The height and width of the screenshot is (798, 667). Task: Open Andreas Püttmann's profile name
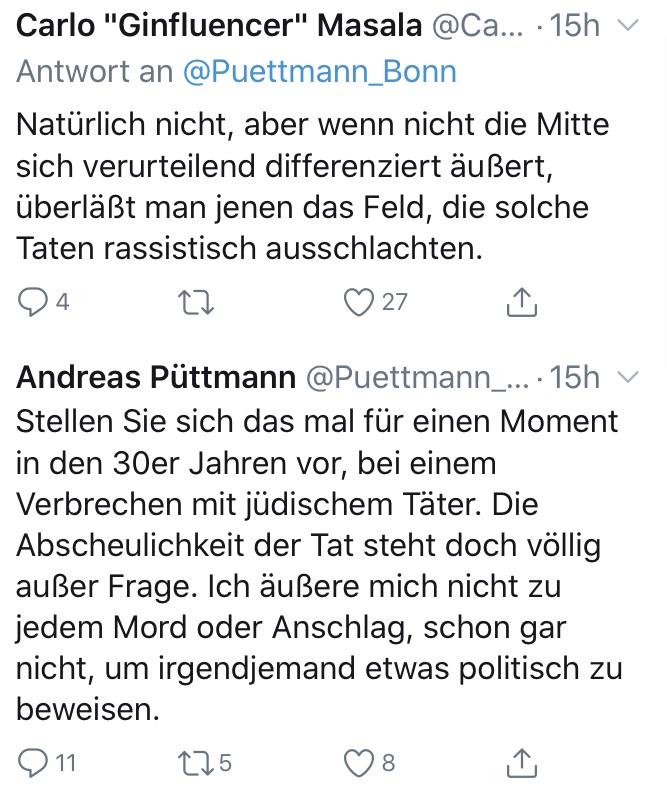[x=156, y=378]
